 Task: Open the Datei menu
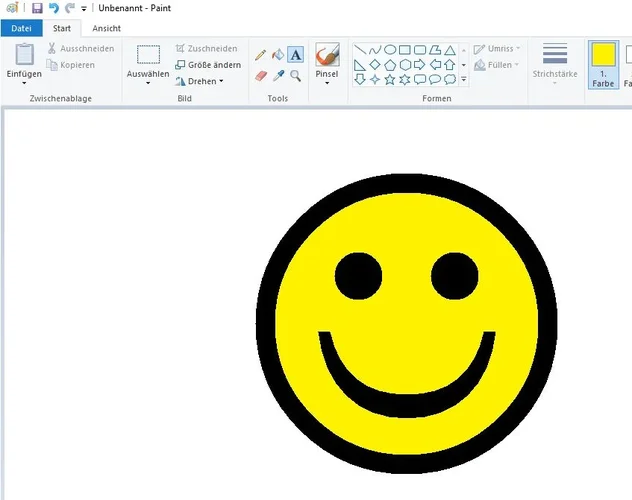pos(21,28)
